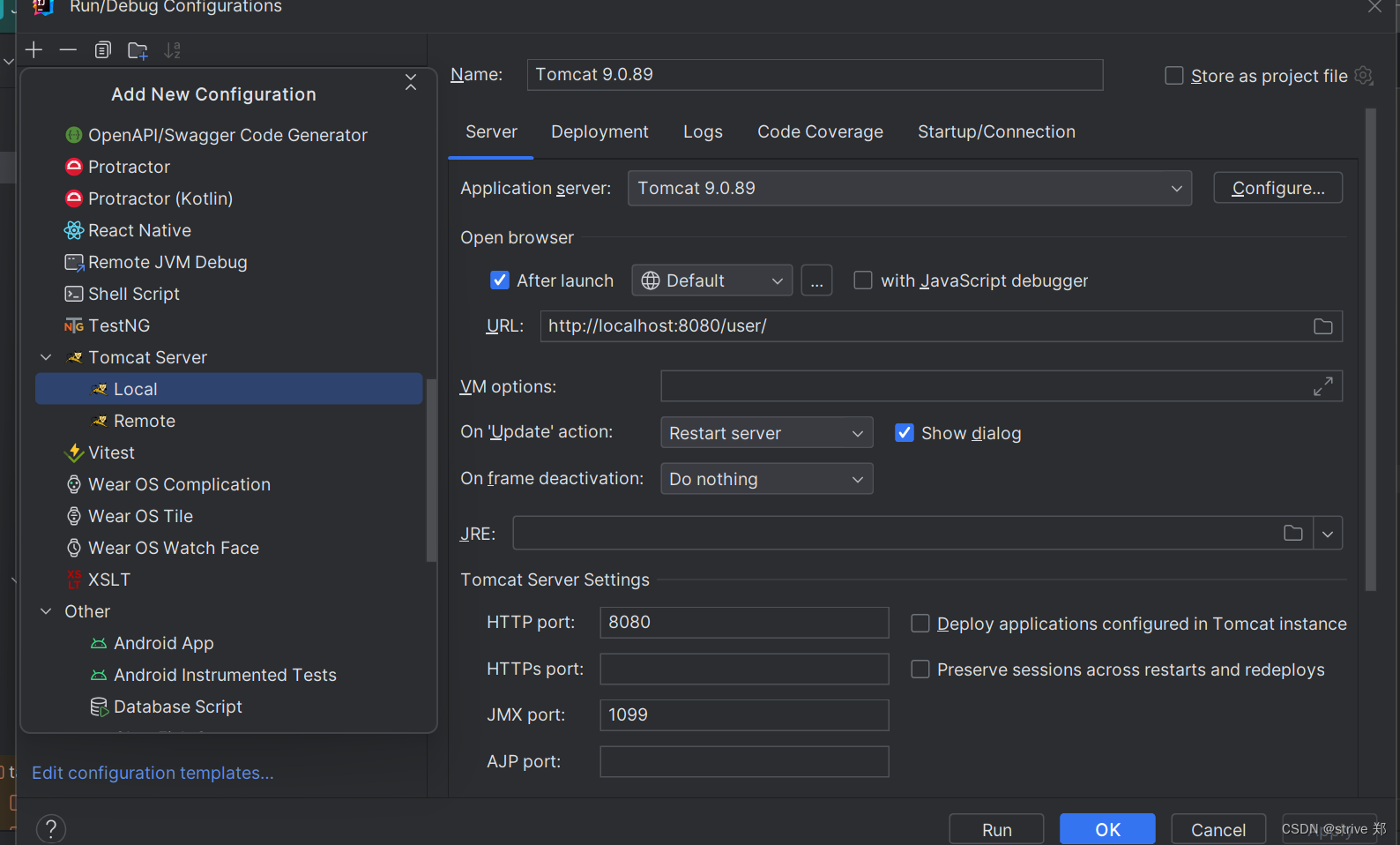This screenshot has width=1400, height=845.
Task: Open the help question mark button
Action: [x=51, y=829]
